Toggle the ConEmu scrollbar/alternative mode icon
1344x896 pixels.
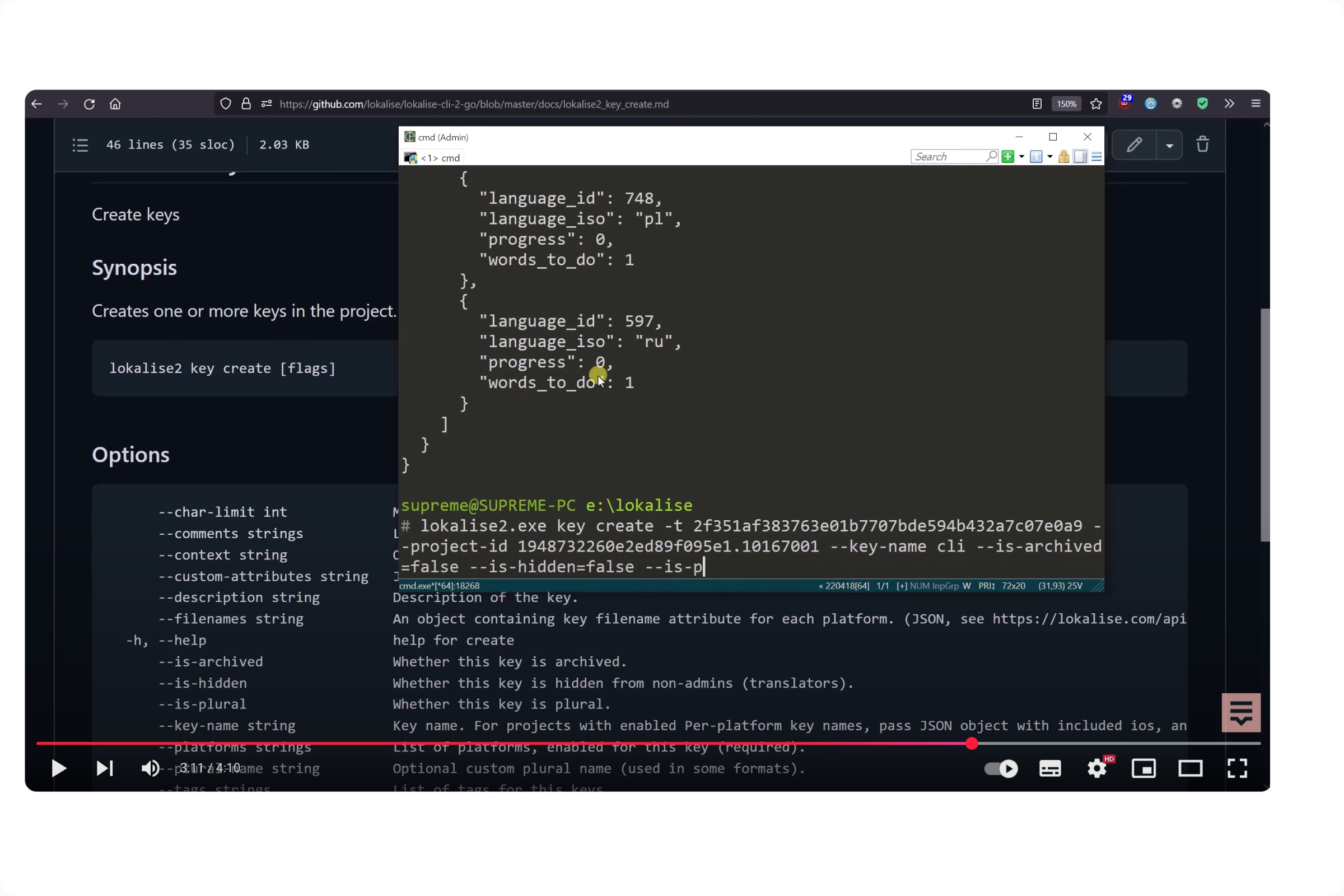point(1080,157)
